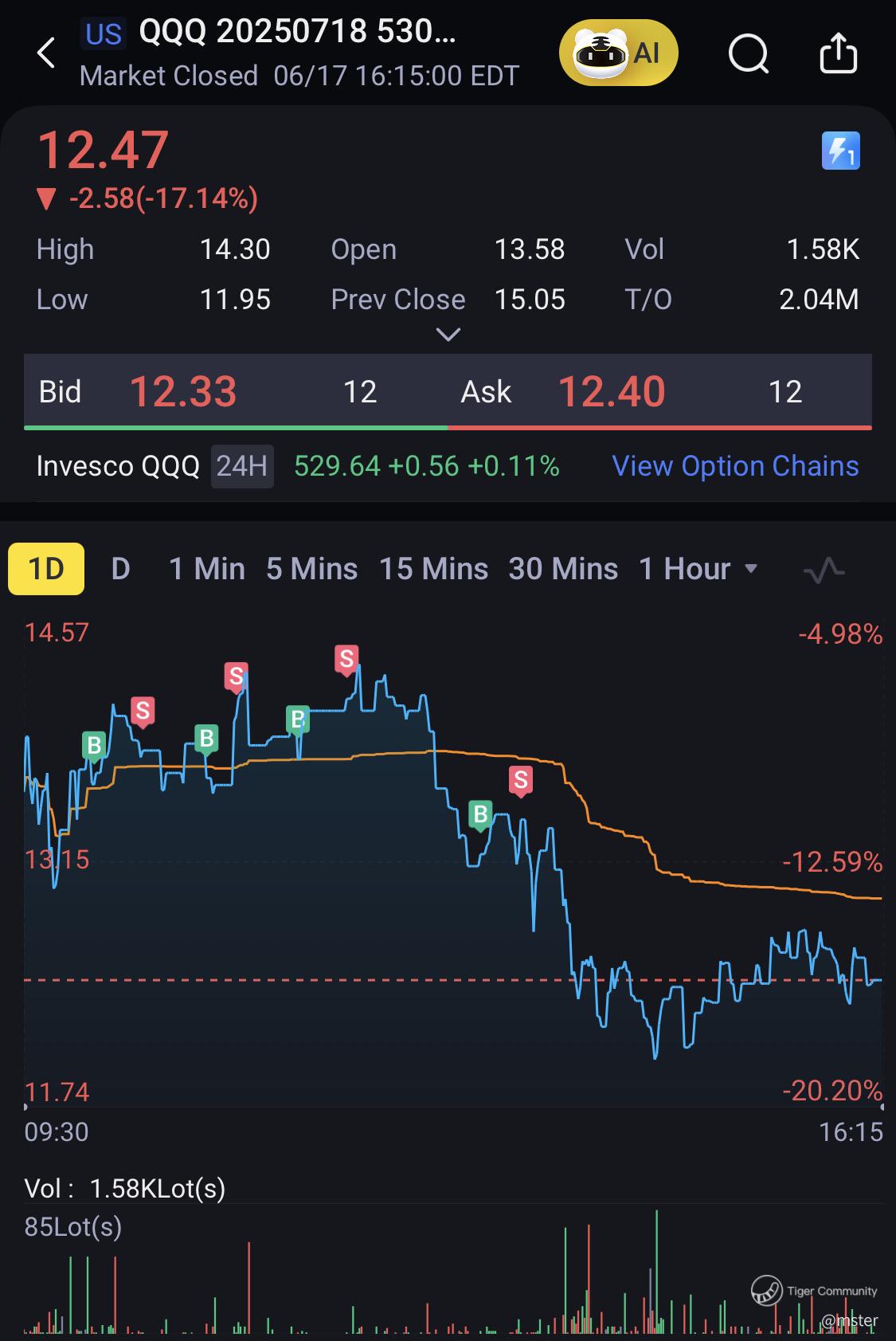Switch to the 15 Mins chart

433,569
